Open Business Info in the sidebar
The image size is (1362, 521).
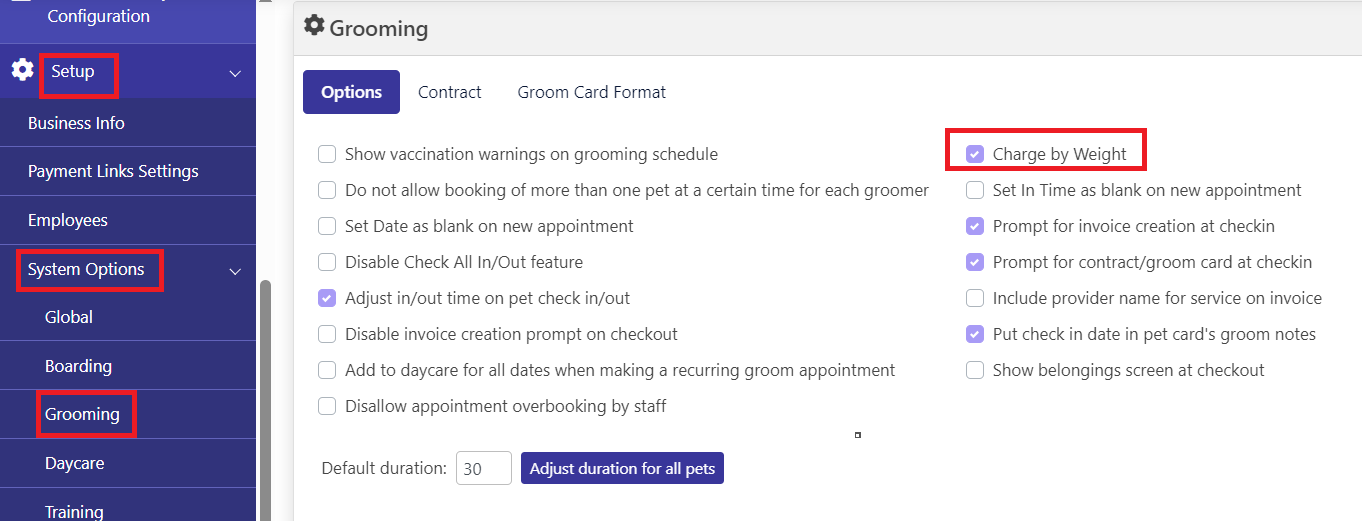point(76,123)
